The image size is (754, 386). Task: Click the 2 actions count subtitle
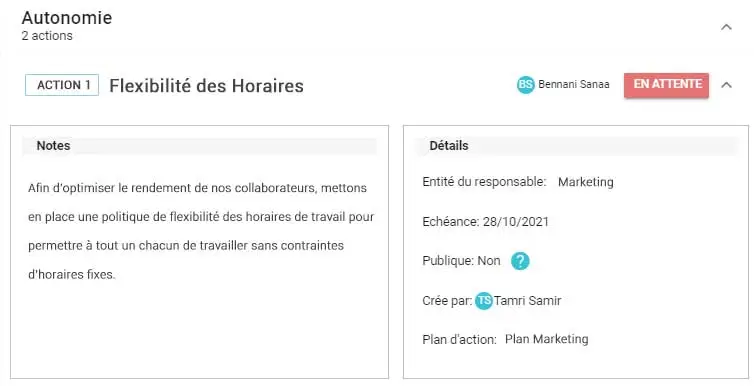[x=47, y=36]
